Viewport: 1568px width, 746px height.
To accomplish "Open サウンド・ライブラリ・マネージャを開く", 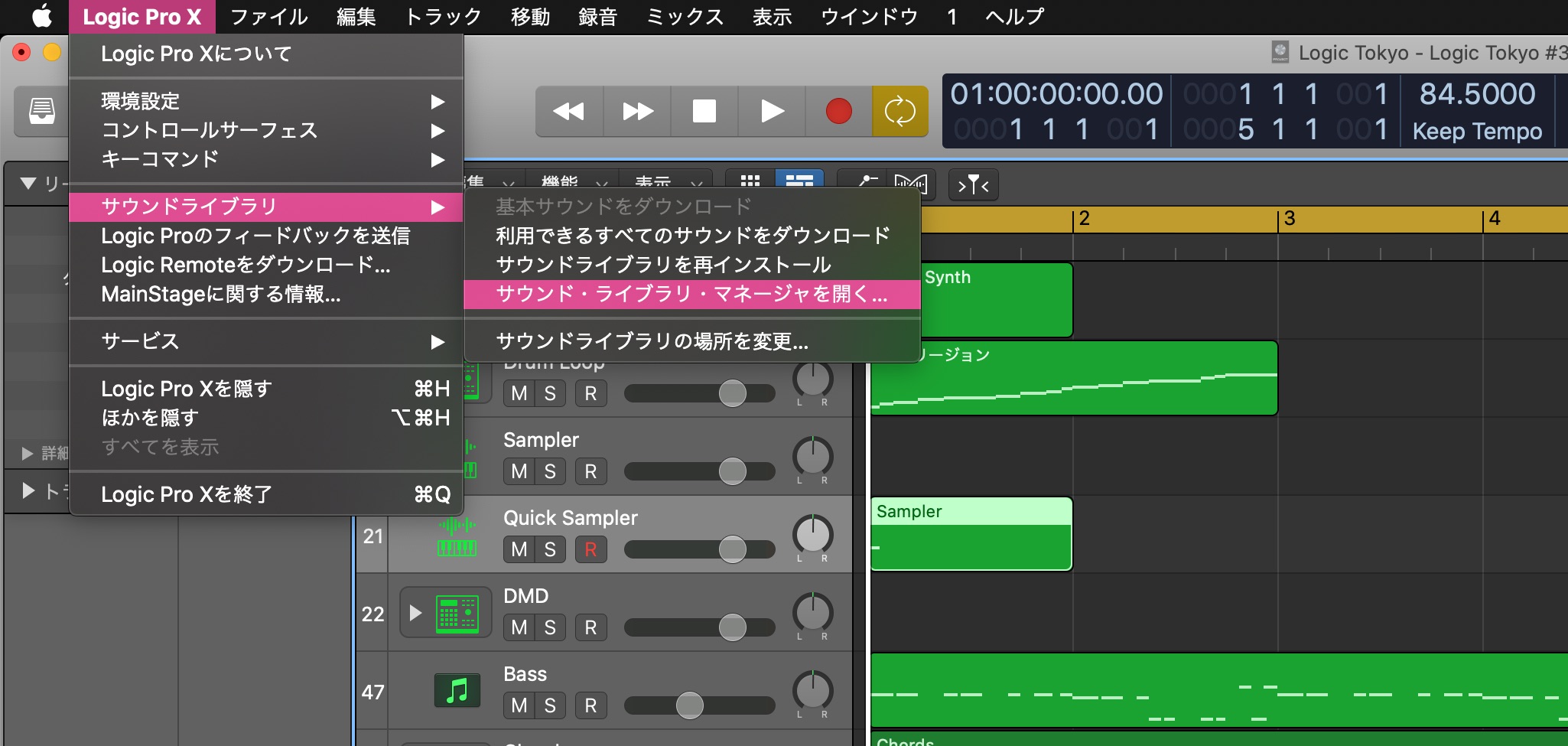I will tap(692, 294).
